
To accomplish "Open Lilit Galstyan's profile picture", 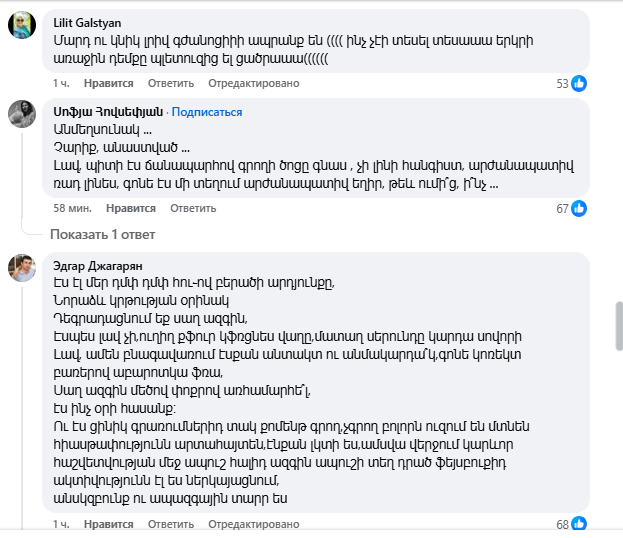I will 23,25.
